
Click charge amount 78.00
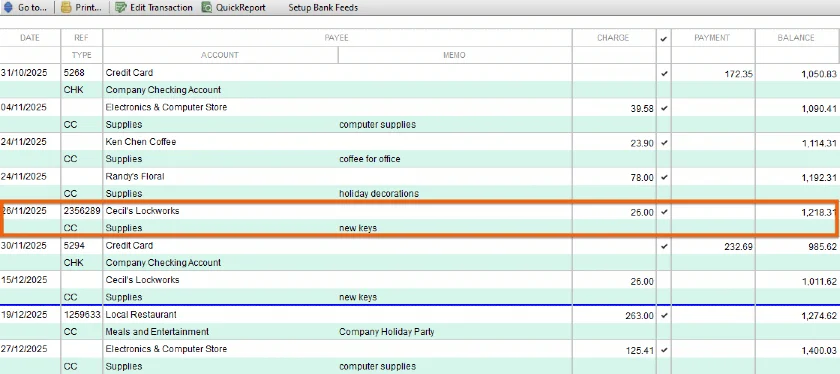(x=642, y=177)
